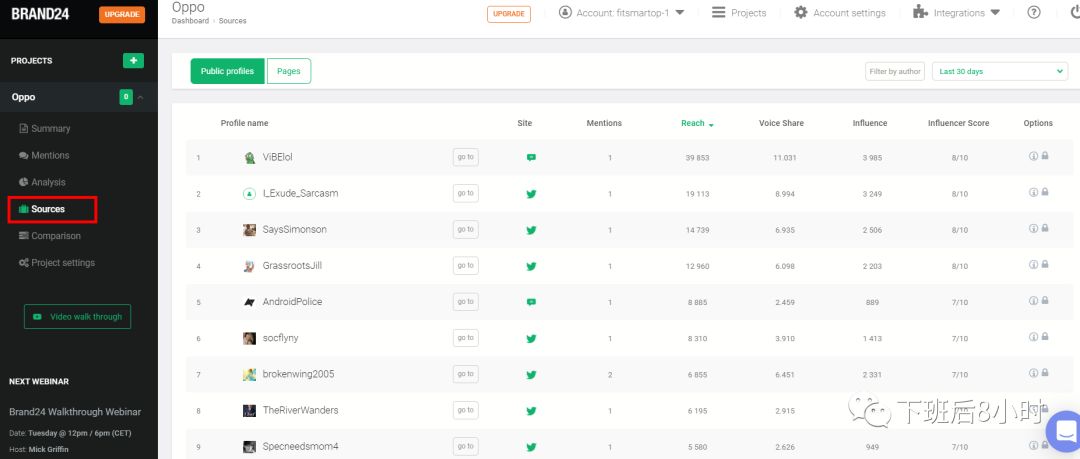
Task: Click the Account settings gear
Action: pos(800,12)
